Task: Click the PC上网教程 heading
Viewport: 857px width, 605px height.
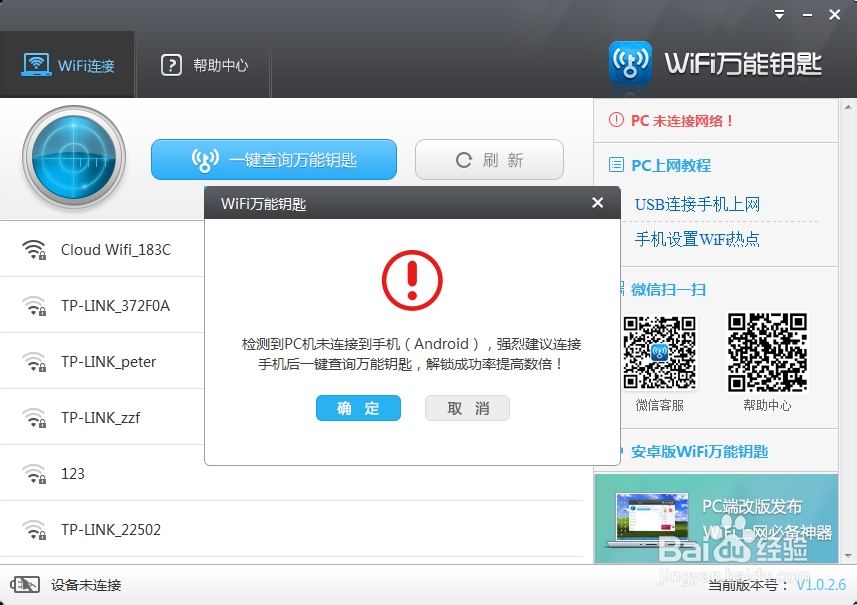Action: coord(671,165)
